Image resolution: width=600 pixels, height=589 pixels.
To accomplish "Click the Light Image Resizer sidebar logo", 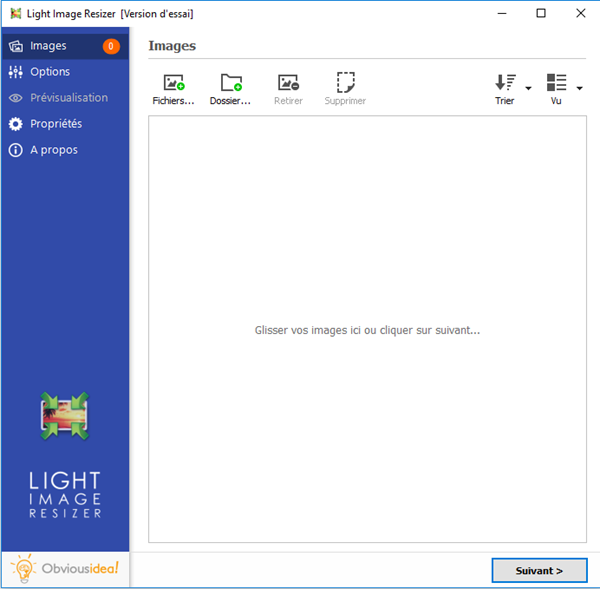I will 65,455.
